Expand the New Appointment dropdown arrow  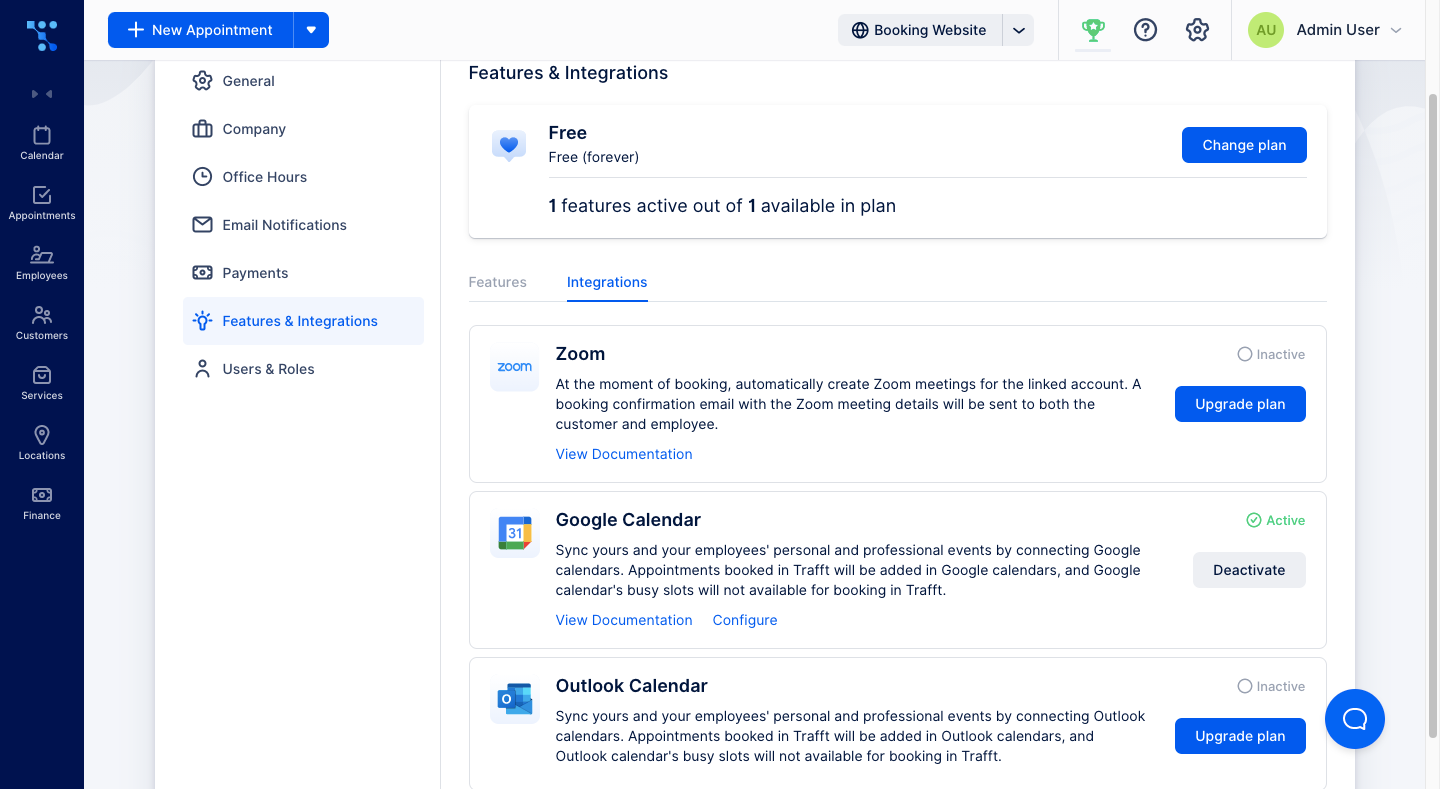pyautogui.click(x=311, y=30)
